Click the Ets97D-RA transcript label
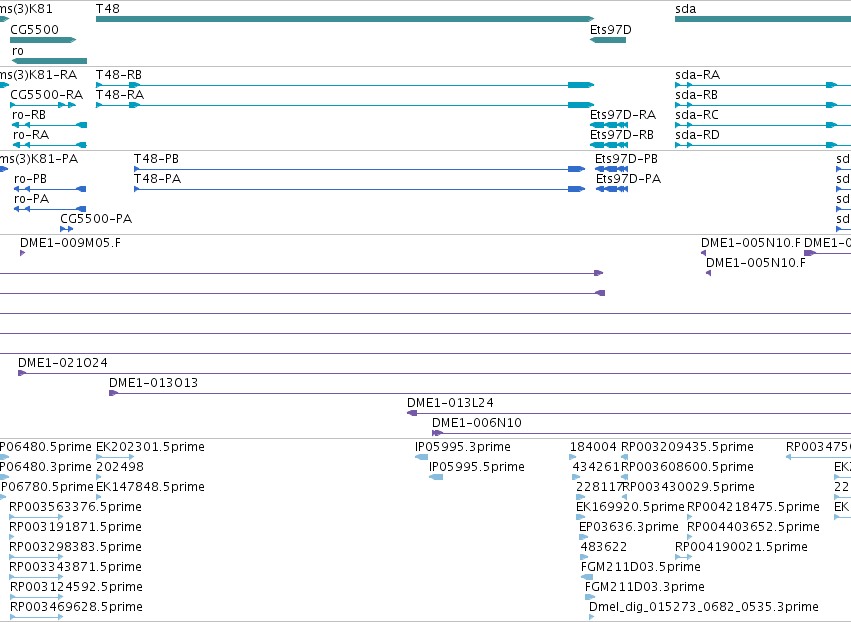 [623, 115]
